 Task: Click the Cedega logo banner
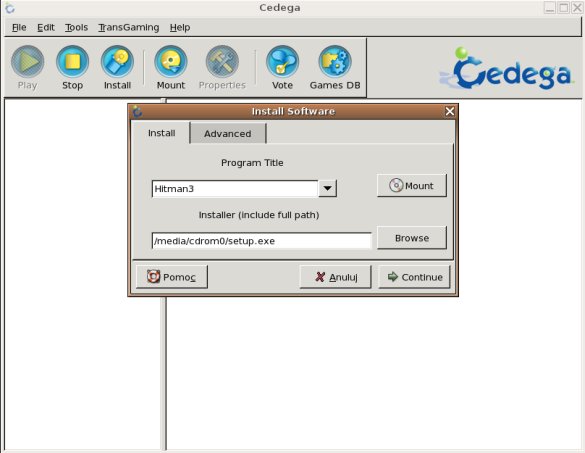tap(506, 69)
